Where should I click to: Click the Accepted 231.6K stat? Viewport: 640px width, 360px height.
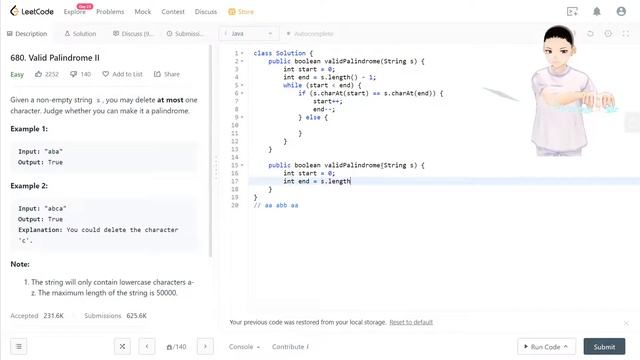point(37,316)
